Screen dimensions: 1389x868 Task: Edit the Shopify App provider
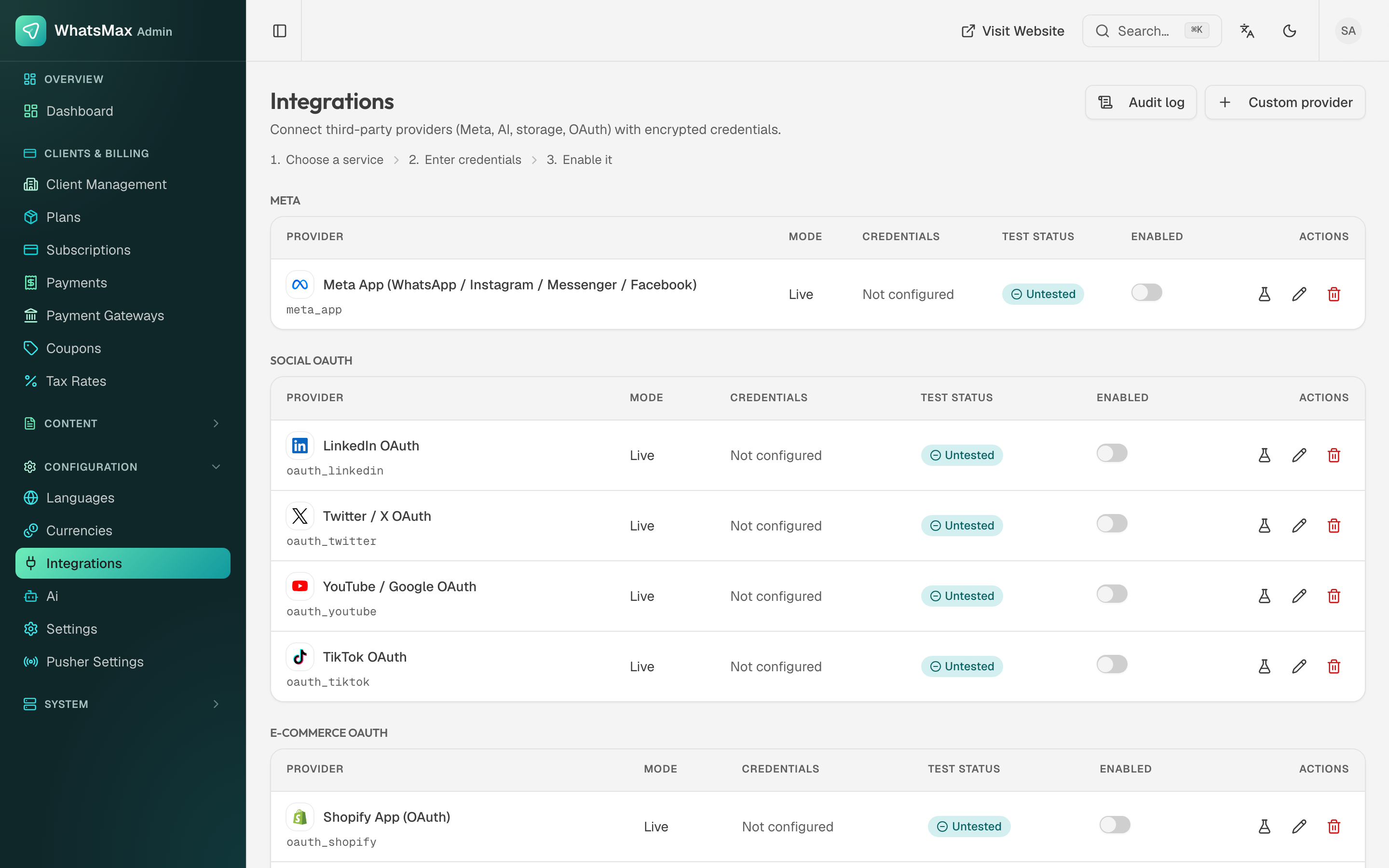tap(1299, 826)
